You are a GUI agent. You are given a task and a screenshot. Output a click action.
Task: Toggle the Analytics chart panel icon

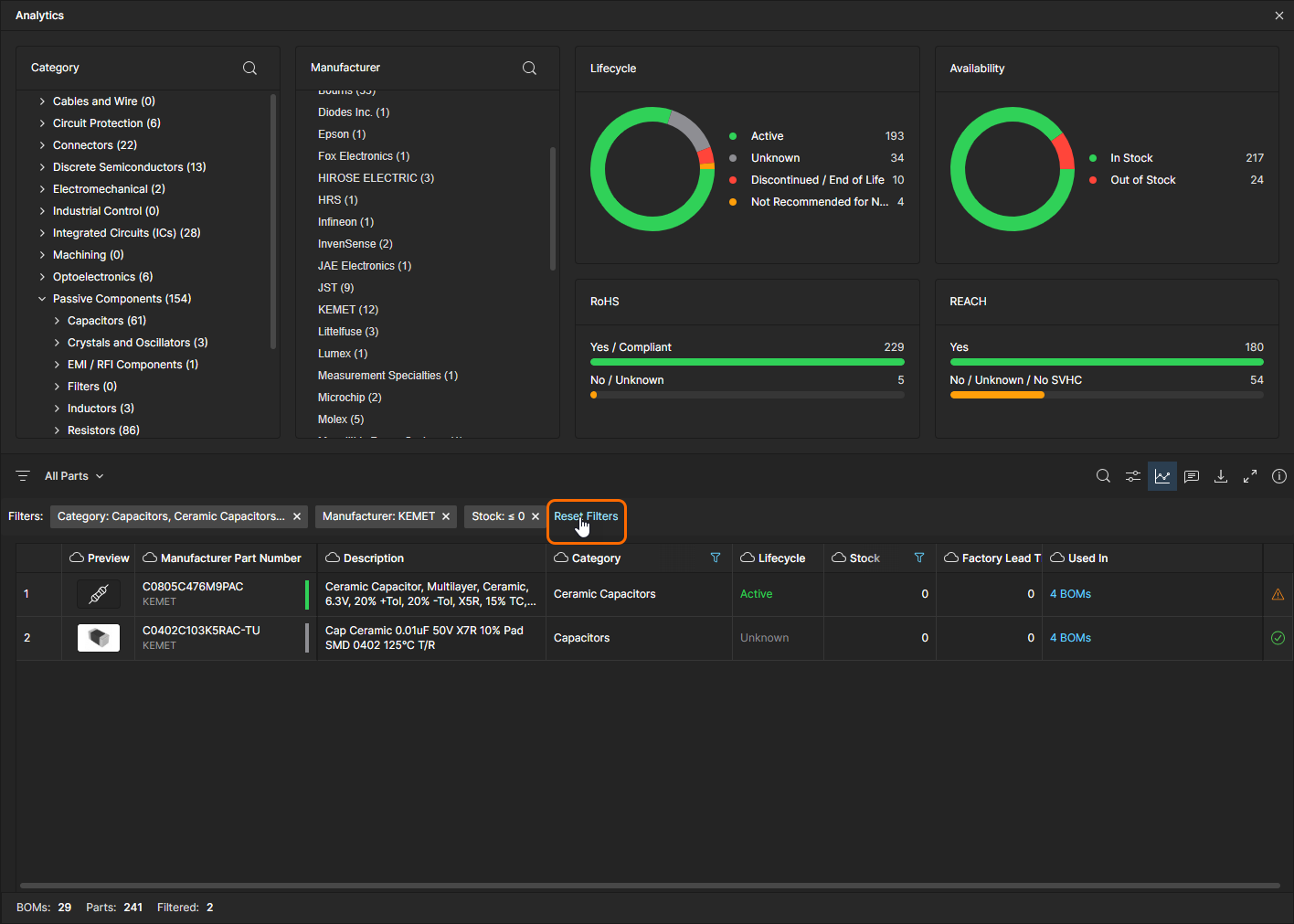(1161, 476)
